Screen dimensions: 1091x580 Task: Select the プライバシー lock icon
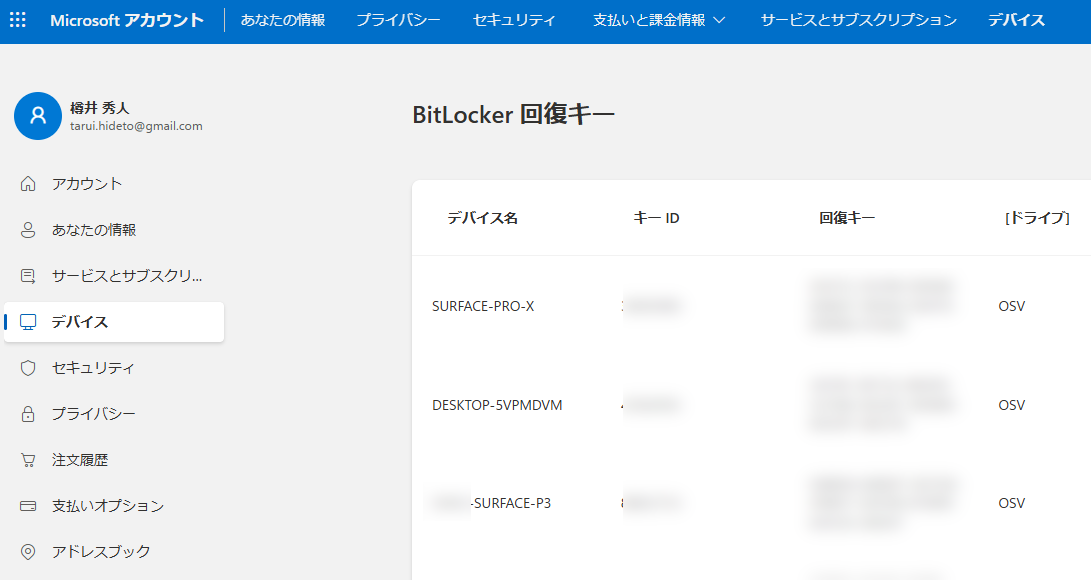click(x=27, y=414)
